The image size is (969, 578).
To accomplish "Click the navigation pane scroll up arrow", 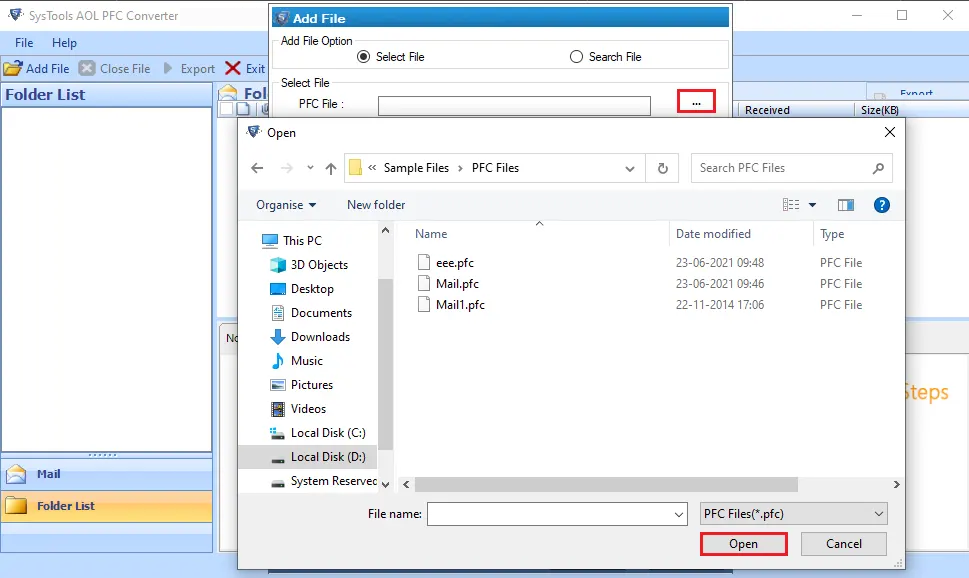I will pos(386,231).
